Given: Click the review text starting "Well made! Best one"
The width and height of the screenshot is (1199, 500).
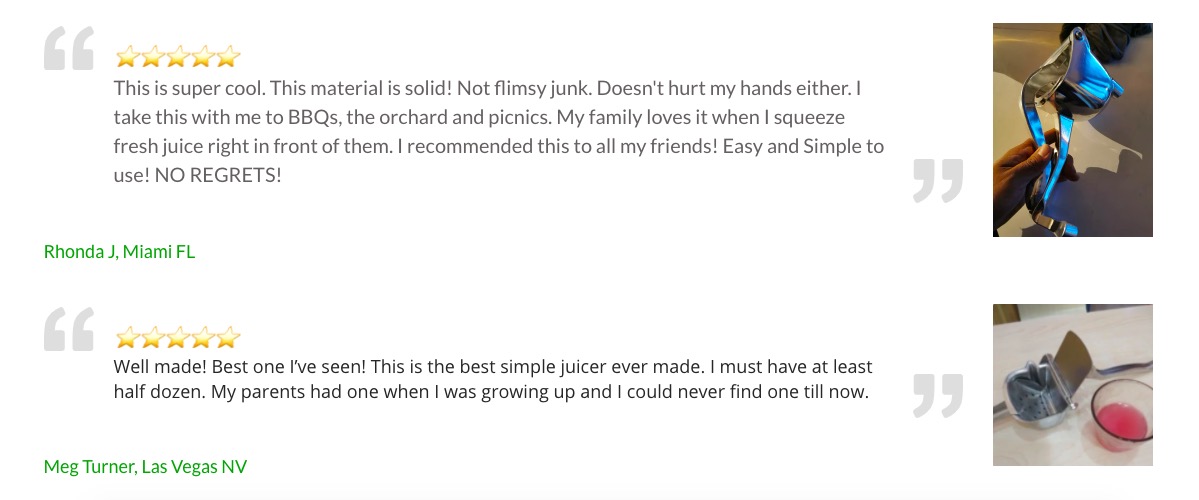Looking at the screenshot, I should click(x=493, y=380).
